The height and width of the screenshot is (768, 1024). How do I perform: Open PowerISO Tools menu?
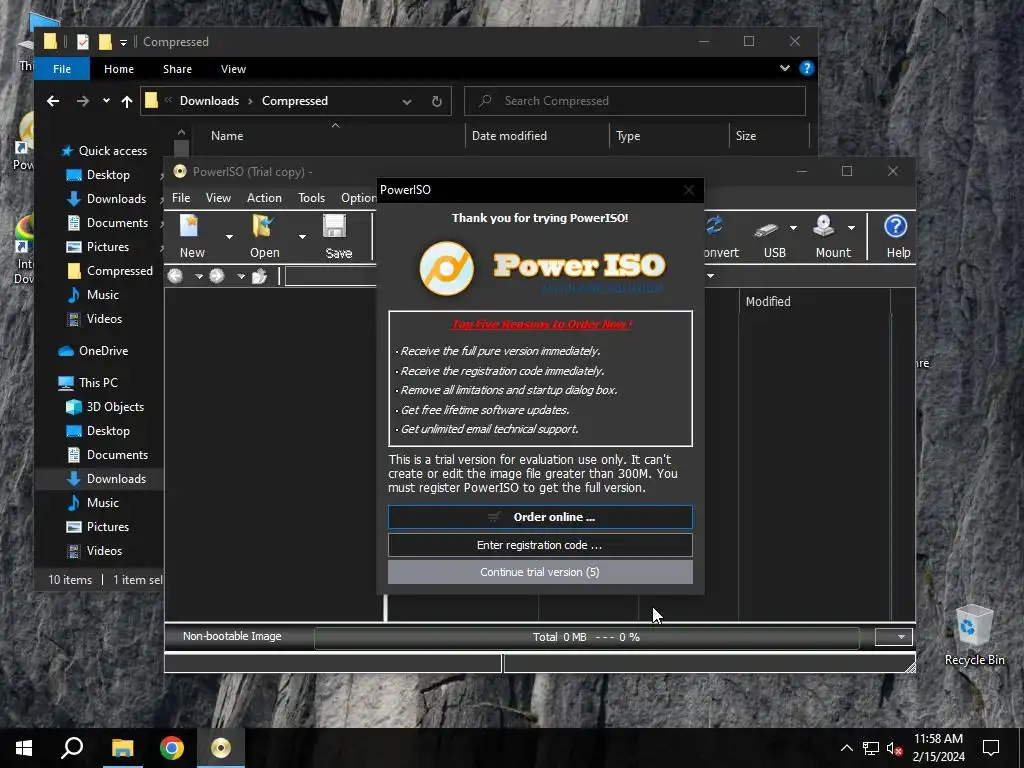coord(312,198)
